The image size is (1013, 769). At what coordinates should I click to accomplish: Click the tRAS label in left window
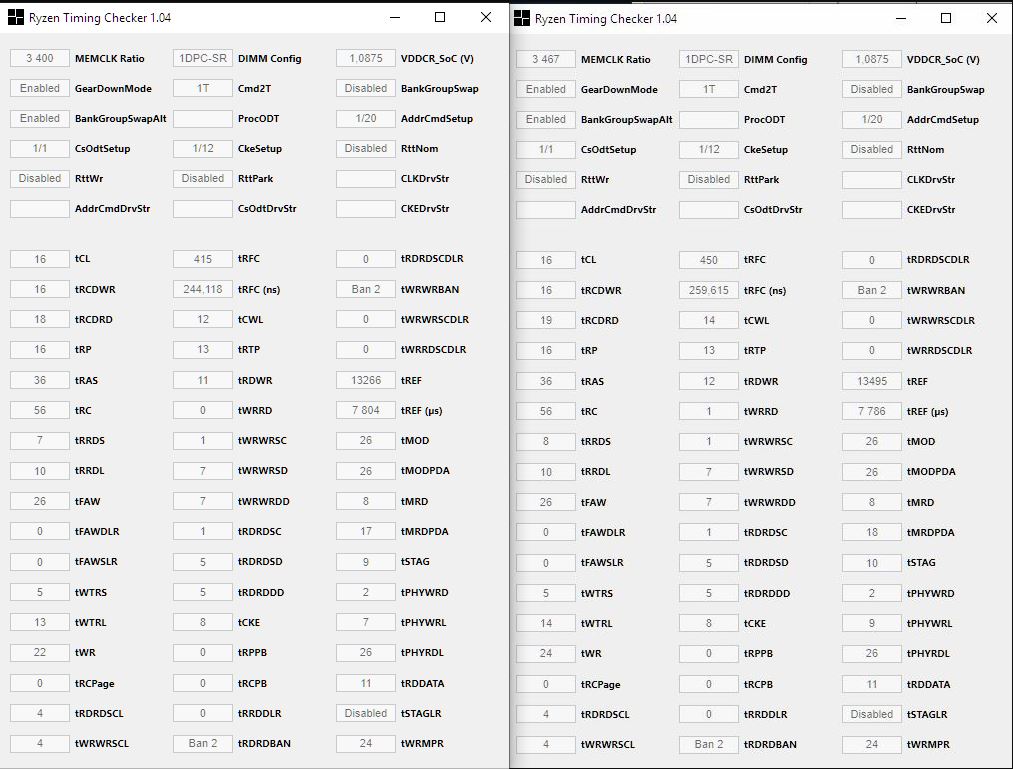(87, 380)
